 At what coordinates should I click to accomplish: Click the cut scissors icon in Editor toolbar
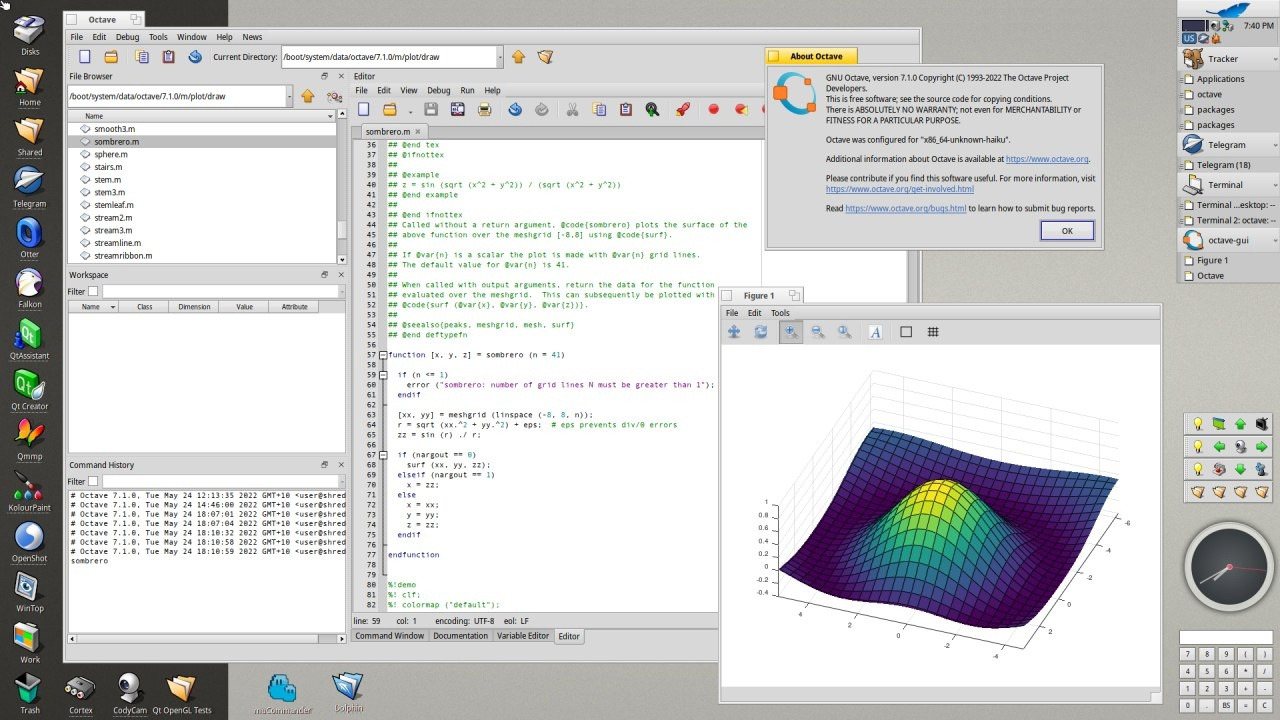pyautogui.click(x=572, y=109)
